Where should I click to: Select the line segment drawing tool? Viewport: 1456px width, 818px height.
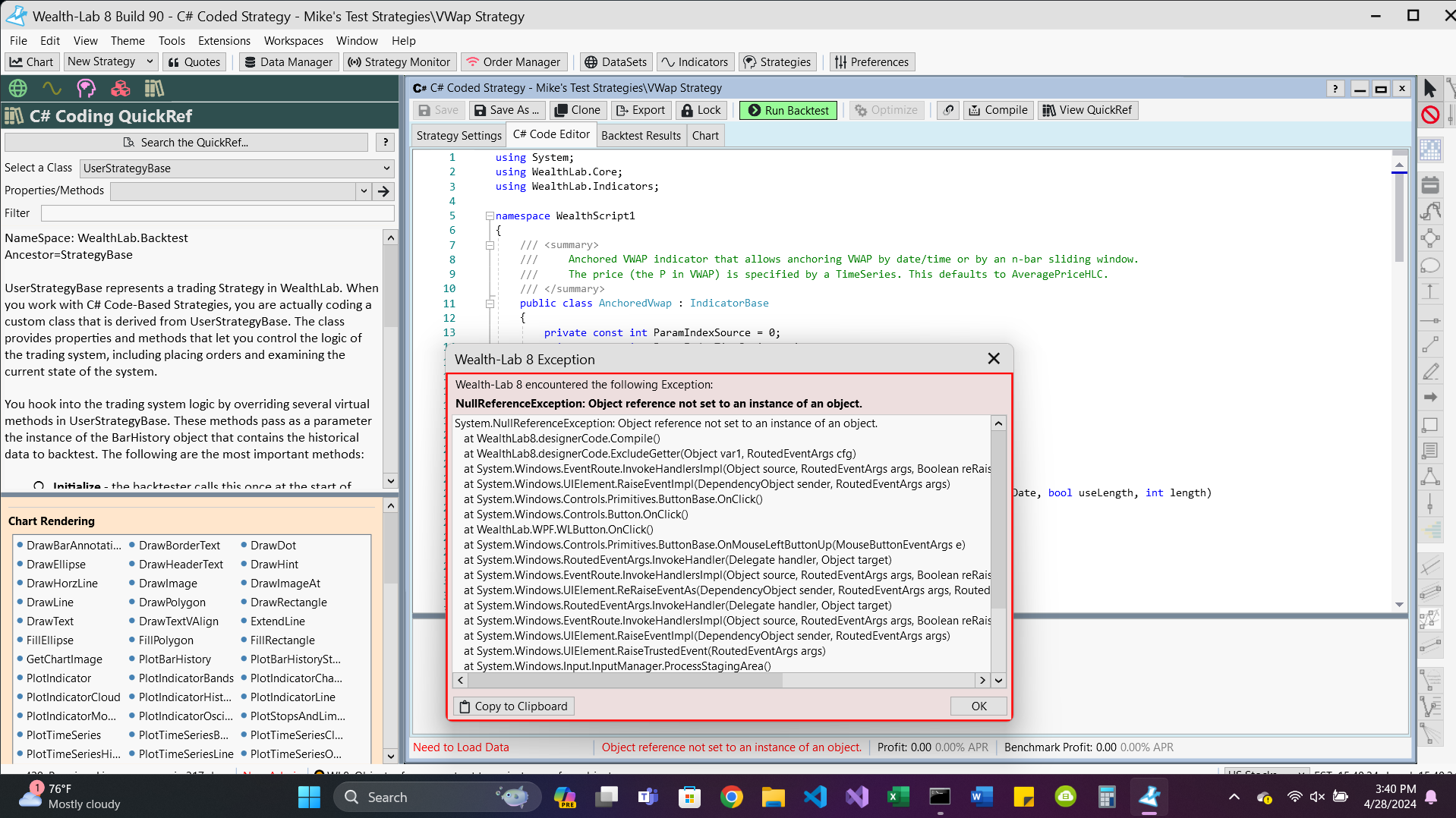tap(1430, 345)
